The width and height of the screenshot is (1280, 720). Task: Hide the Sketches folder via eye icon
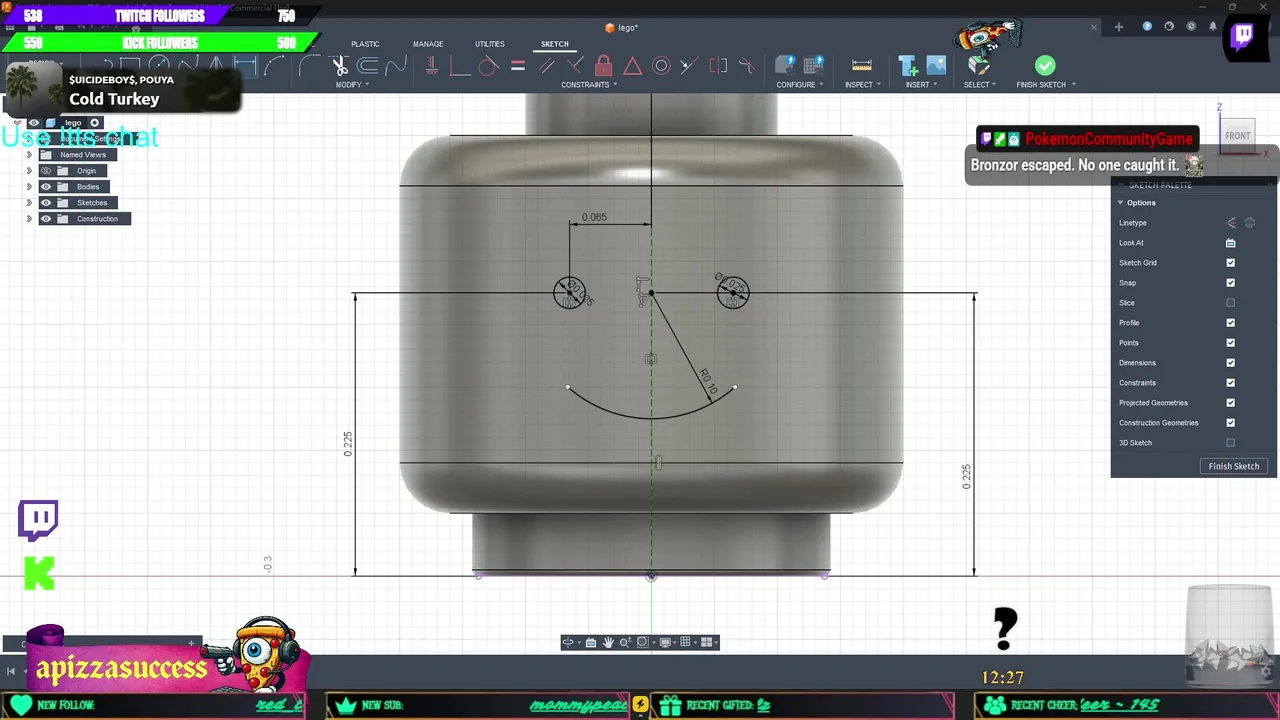pos(46,203)
